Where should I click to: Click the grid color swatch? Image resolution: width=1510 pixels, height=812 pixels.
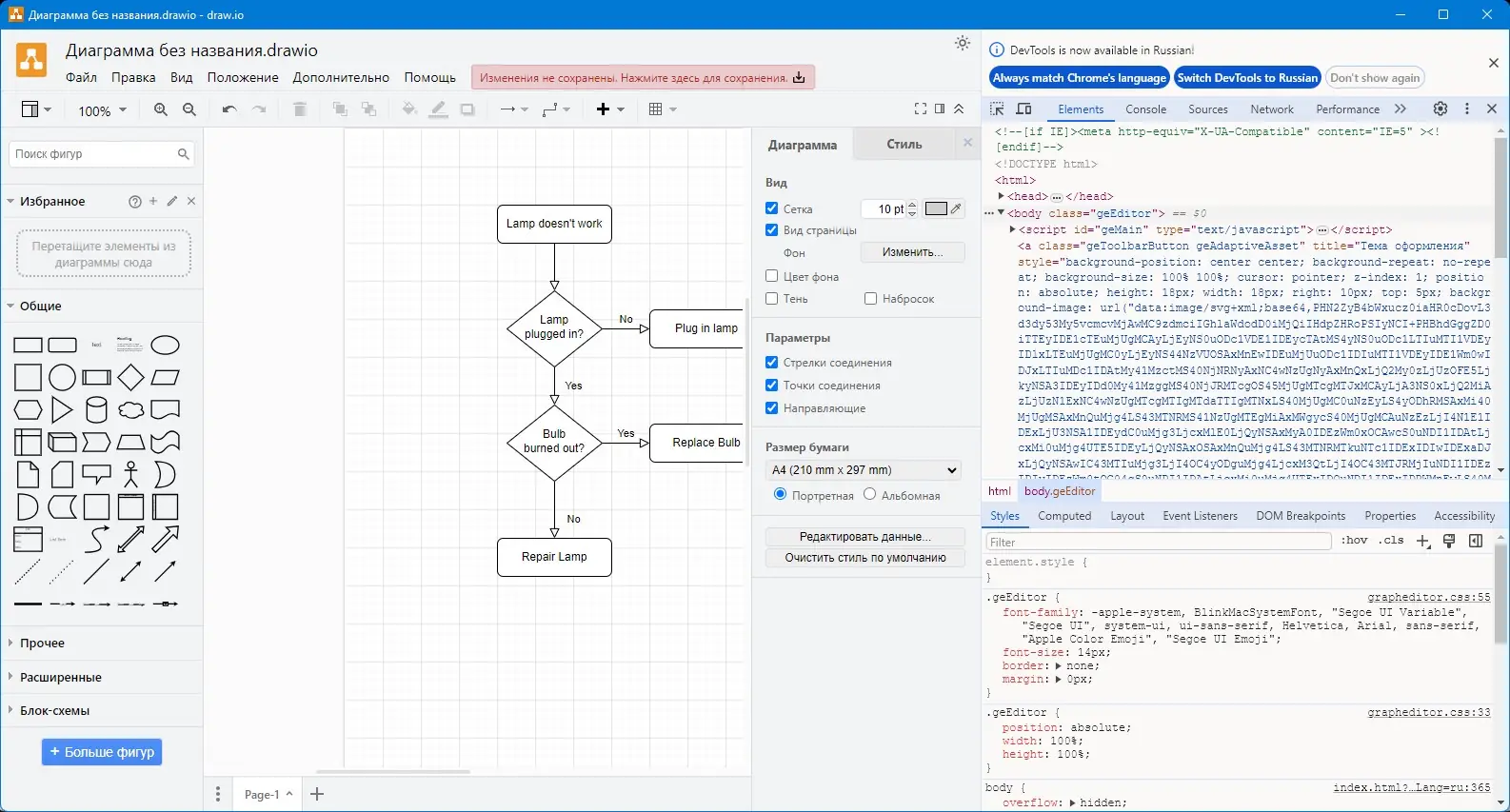click(x=937, y=208)
